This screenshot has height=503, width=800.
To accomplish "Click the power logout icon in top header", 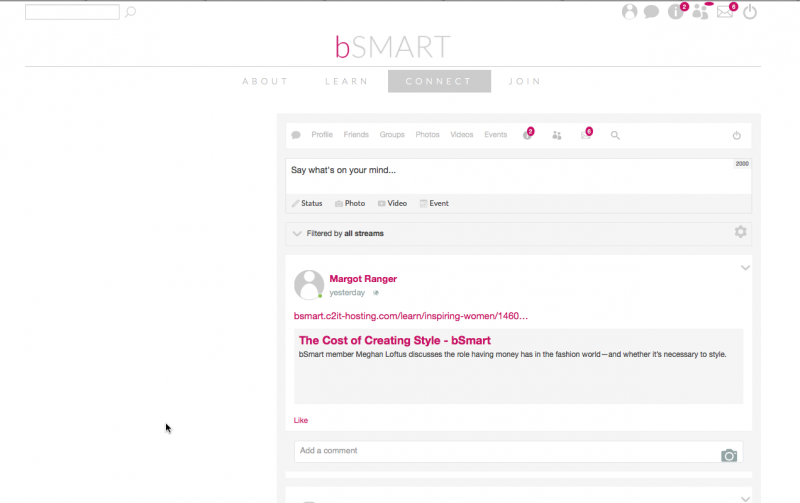I will pyautogui.click(x=749, y=12).
